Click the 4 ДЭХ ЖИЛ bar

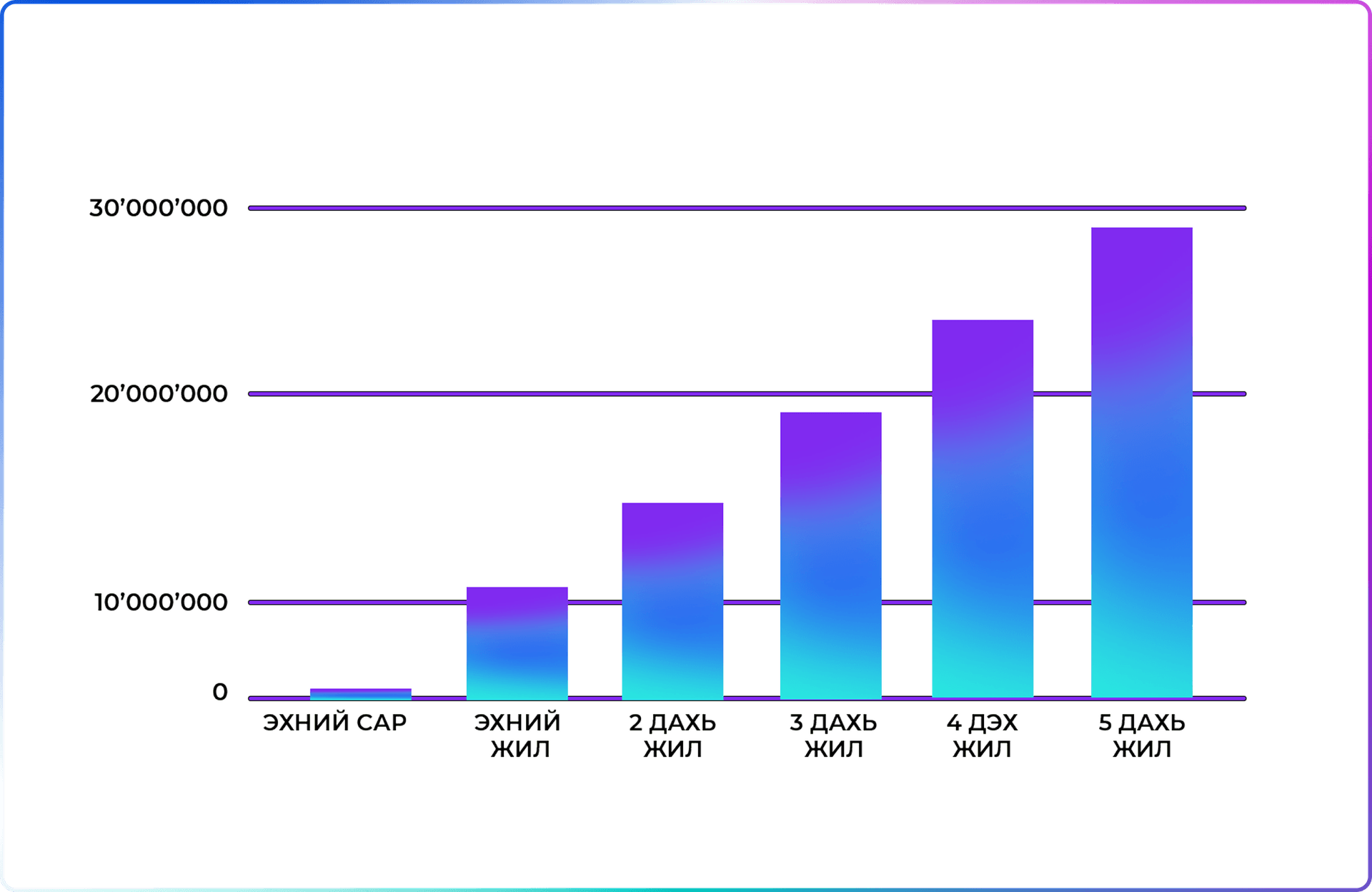coord(982,508)
